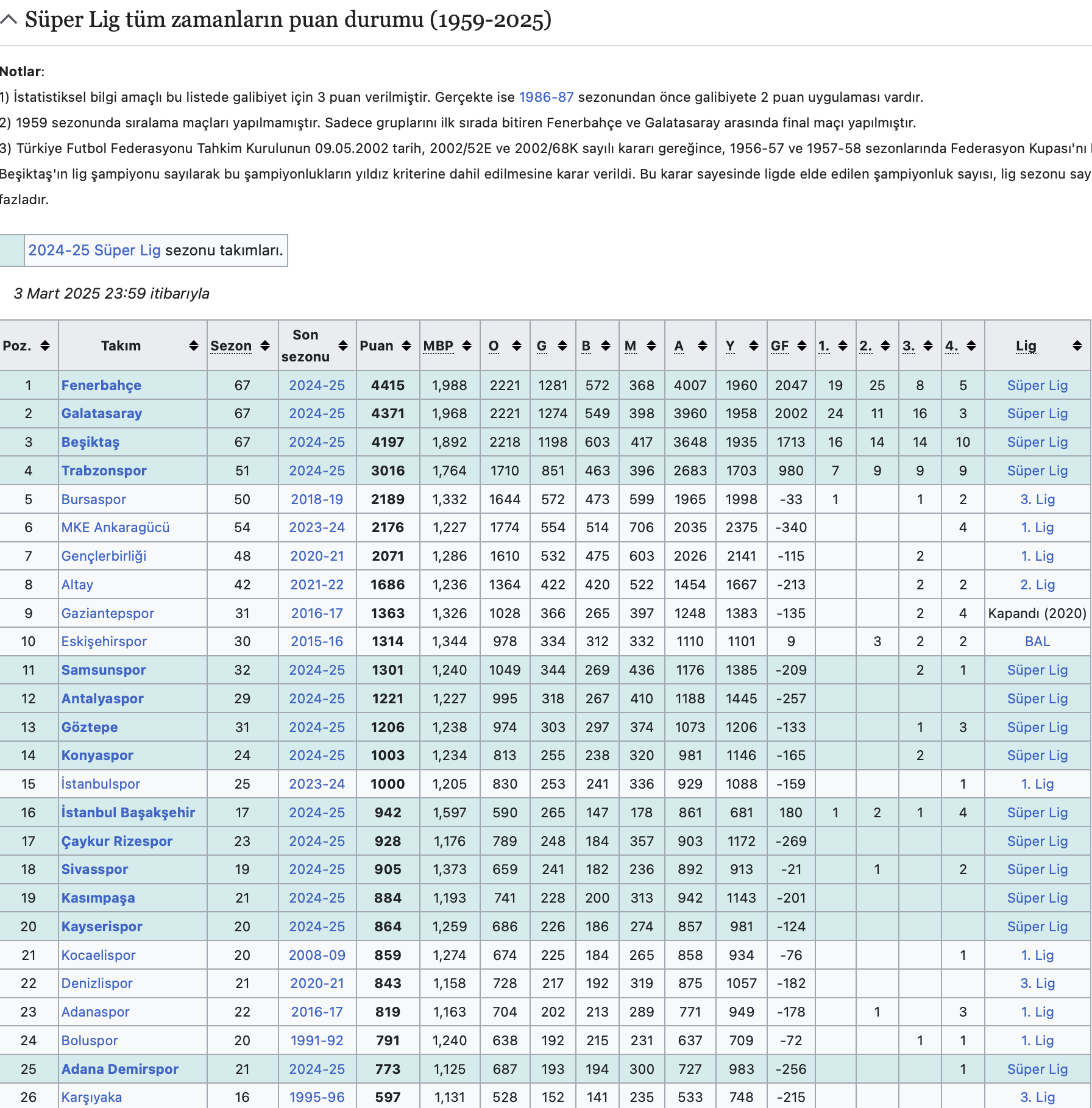Open the İstanbul Başakşehir team link
The height and width of the screenshot is (1108, 1092).
pyautogui.click(x=128, y=812)
